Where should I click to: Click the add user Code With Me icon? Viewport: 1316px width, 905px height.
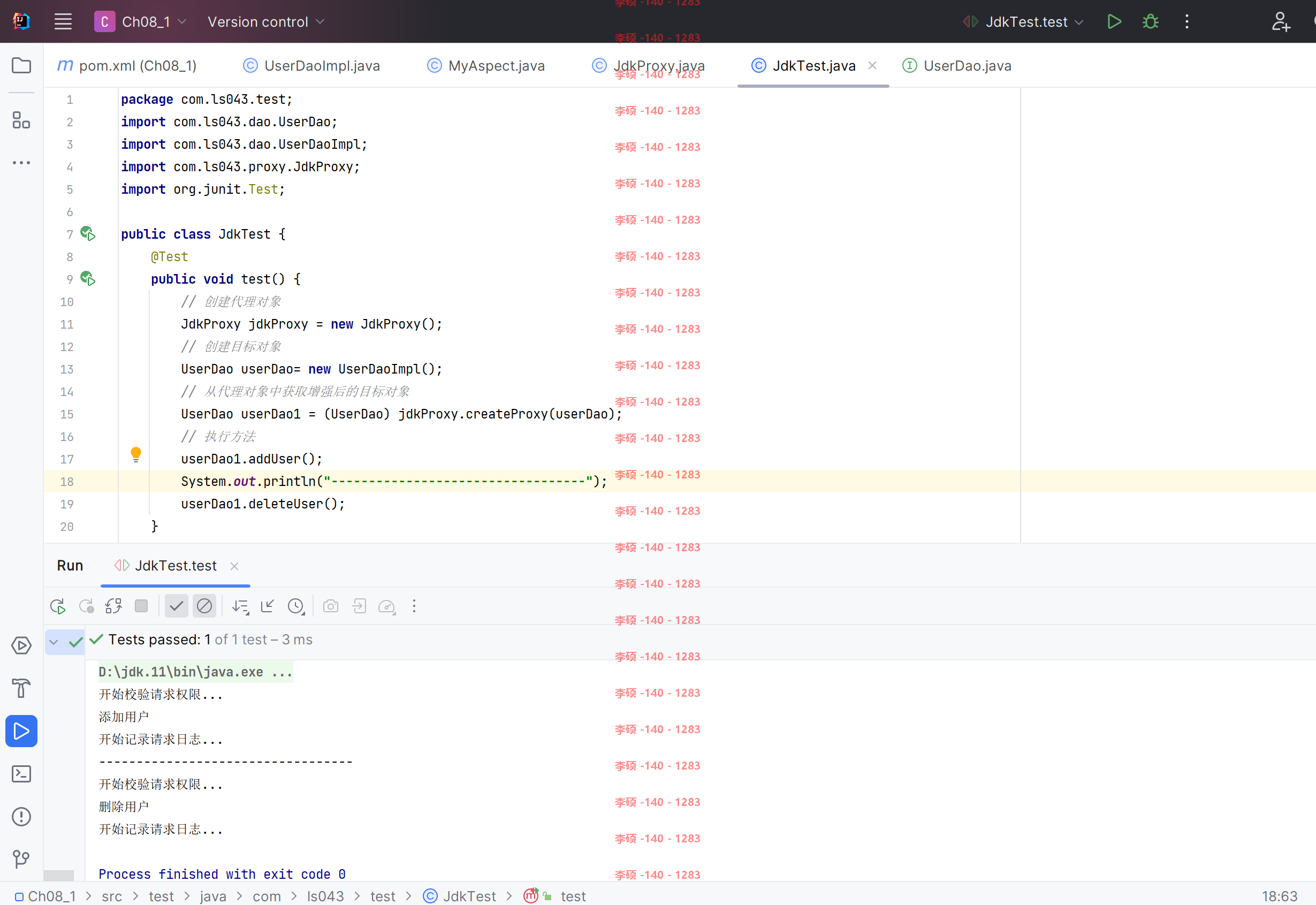1281,21
